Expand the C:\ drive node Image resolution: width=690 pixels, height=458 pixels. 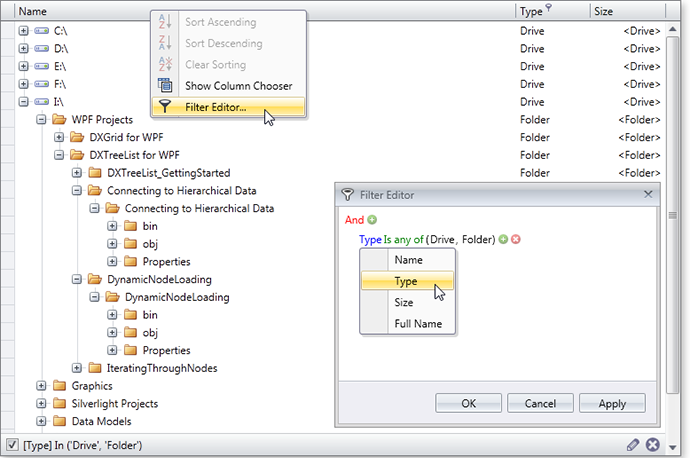(x=23, y=30)
